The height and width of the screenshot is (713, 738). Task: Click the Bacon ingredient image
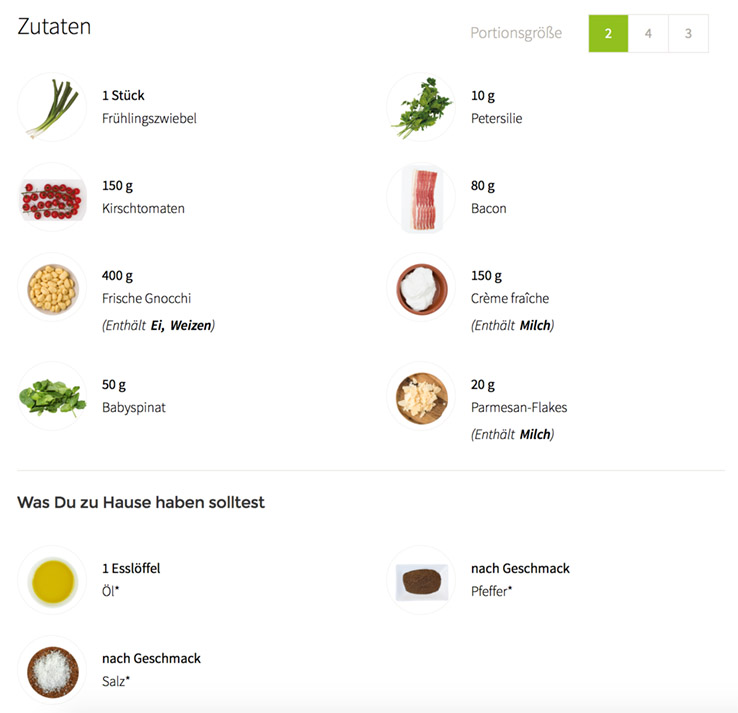coord(421,197)
